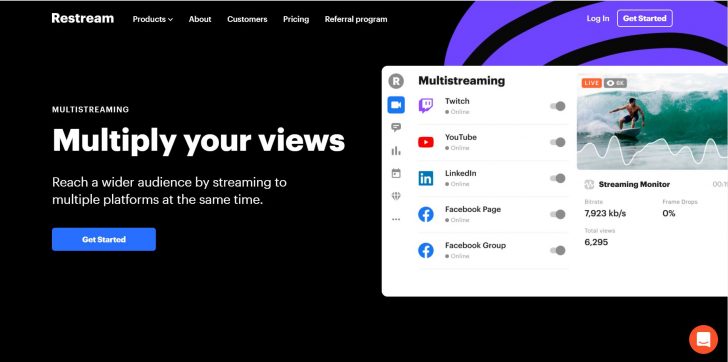Click the Facebook Page channel name
The height and width of the screenshot is (362, 728).
point(473,209)
